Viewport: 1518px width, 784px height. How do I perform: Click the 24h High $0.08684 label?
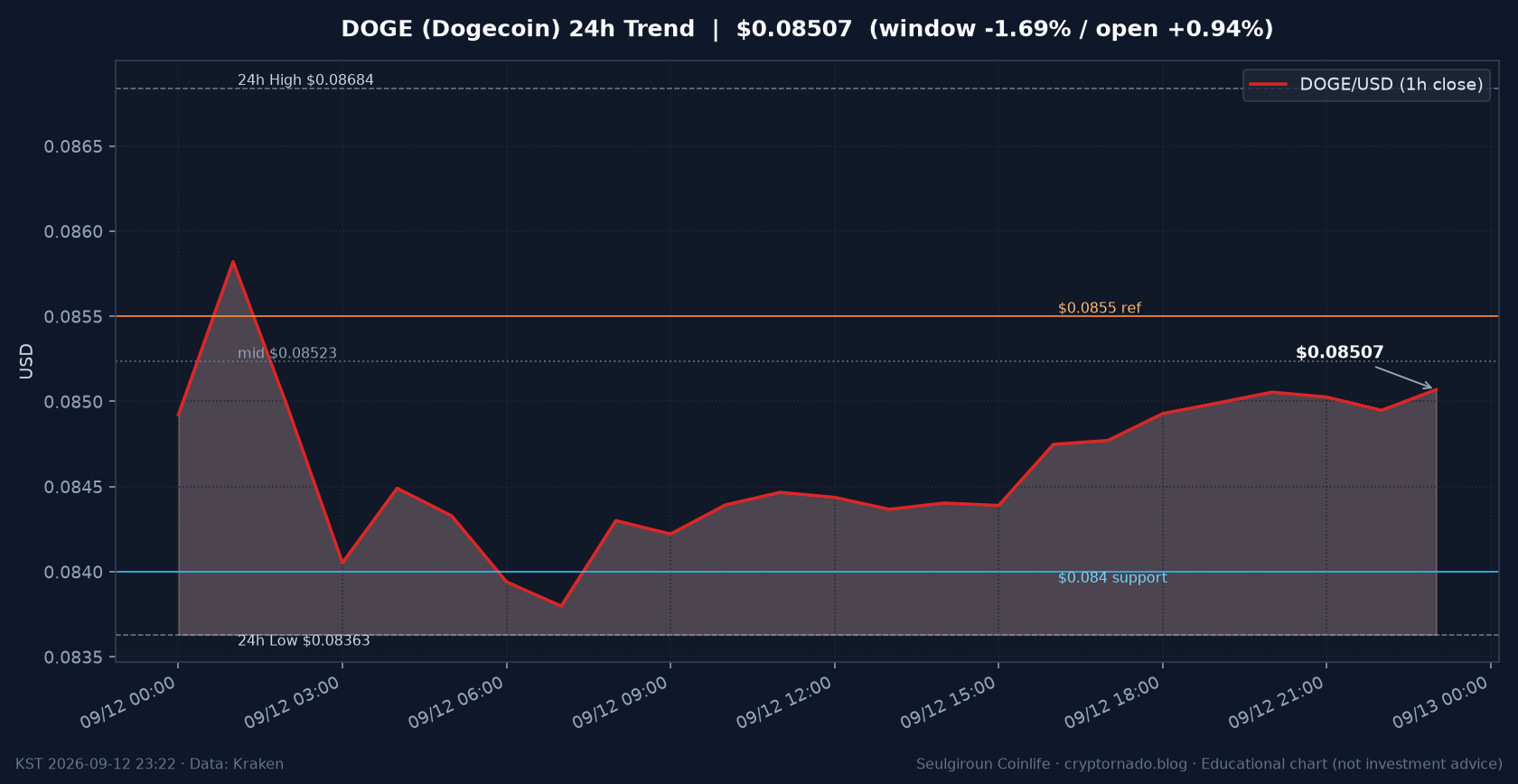305,80
